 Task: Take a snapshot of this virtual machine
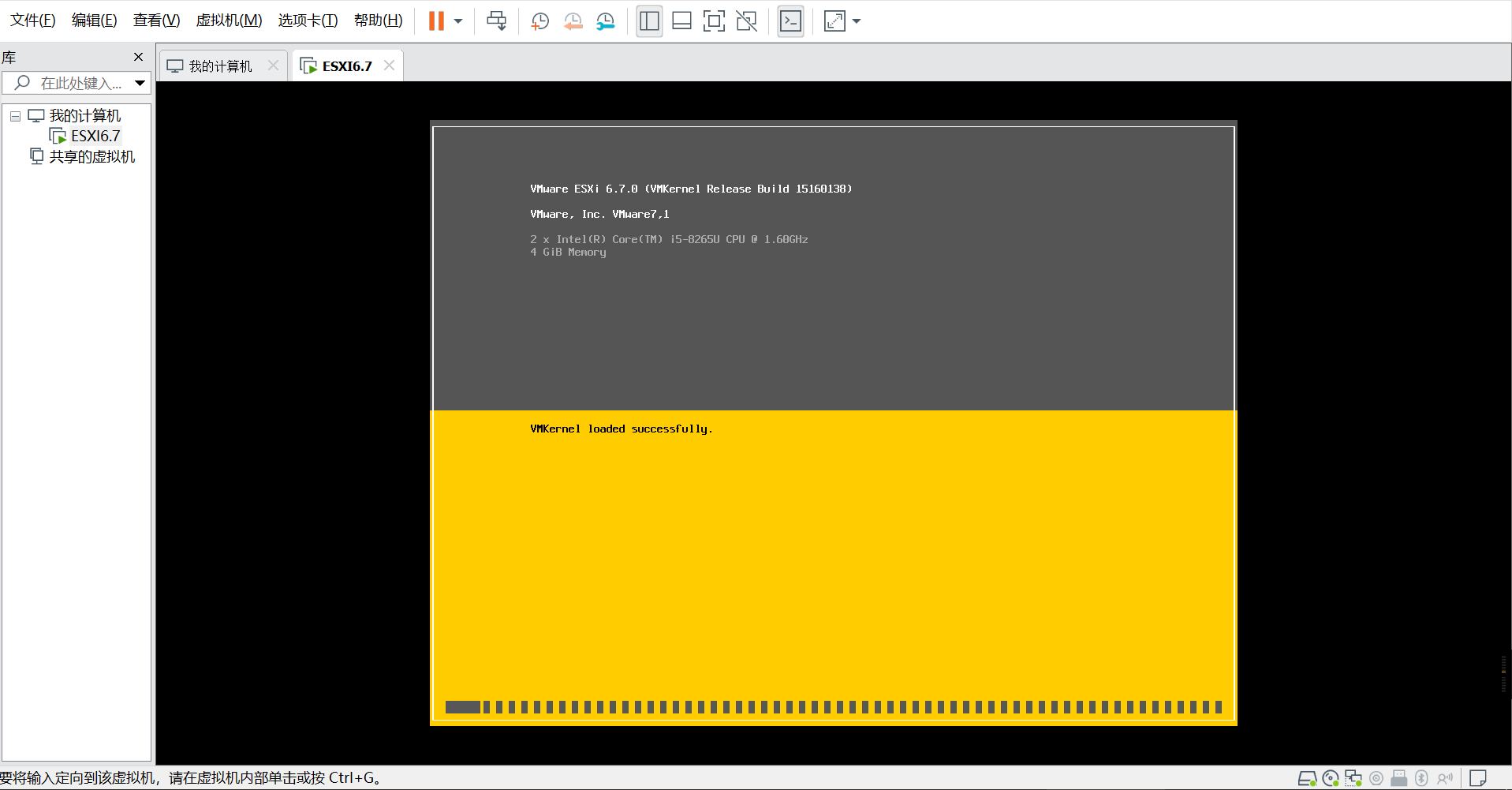(x=540, y=21)
